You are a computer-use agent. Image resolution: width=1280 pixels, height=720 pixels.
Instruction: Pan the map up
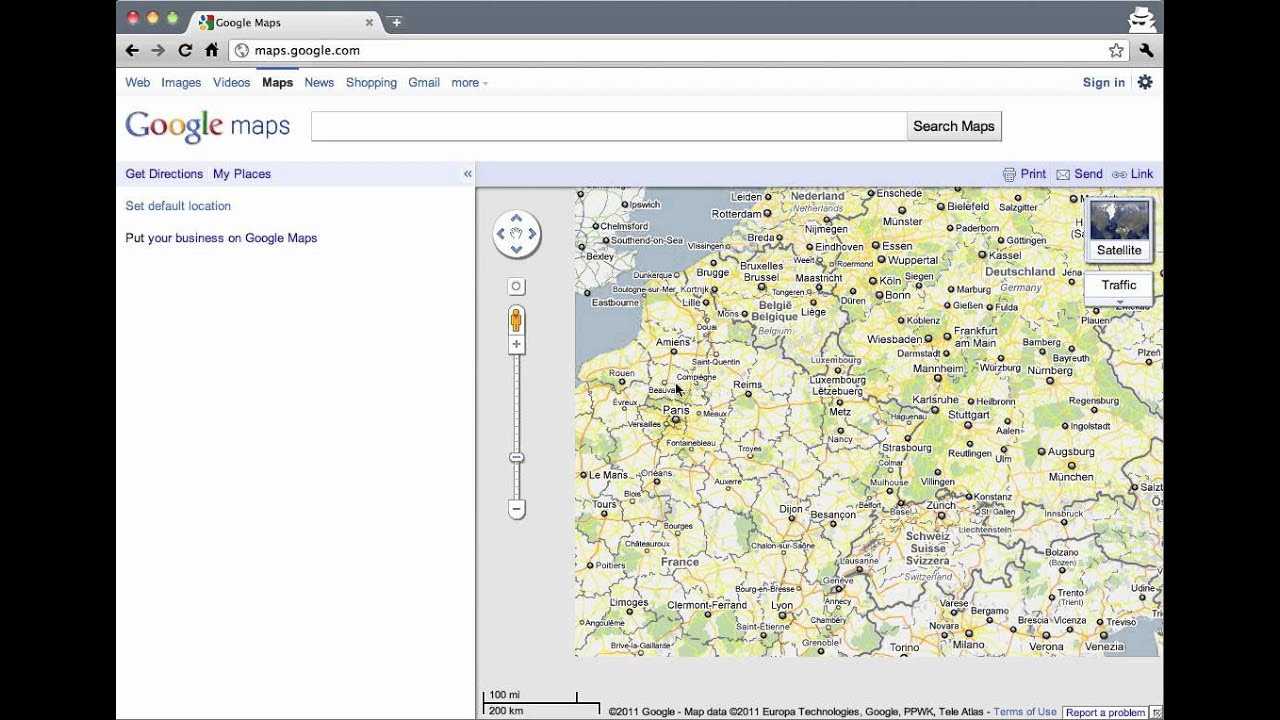point(517,218)
